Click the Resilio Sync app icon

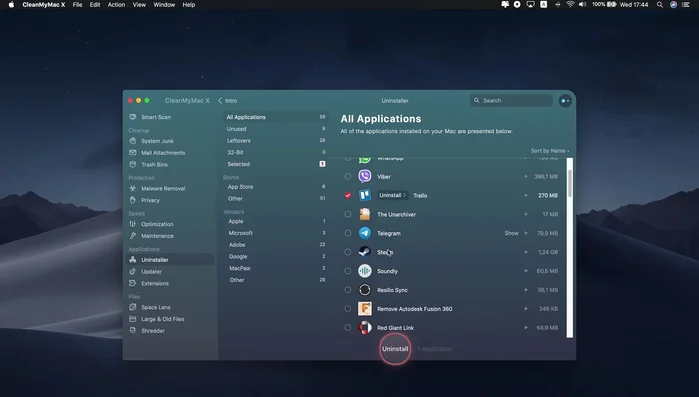pyautogui.click(x=365, y=290)
